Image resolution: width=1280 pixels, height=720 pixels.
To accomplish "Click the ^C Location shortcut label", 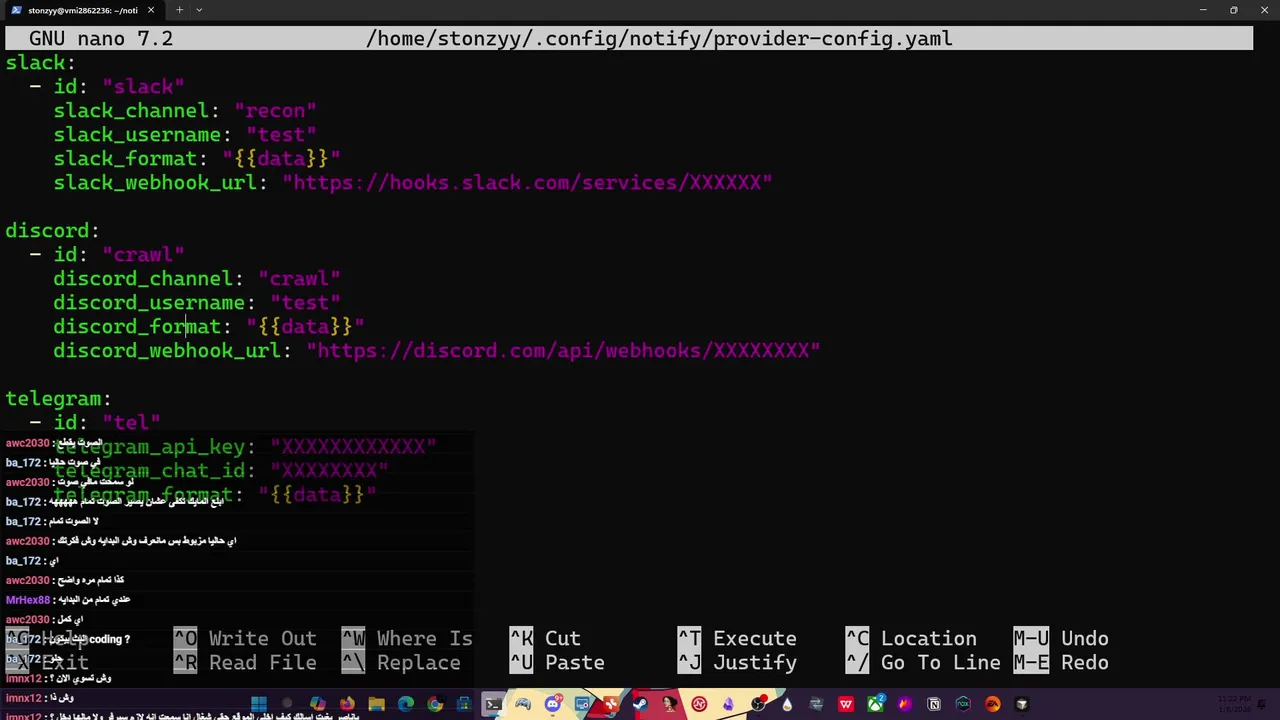I will (911, 639).
